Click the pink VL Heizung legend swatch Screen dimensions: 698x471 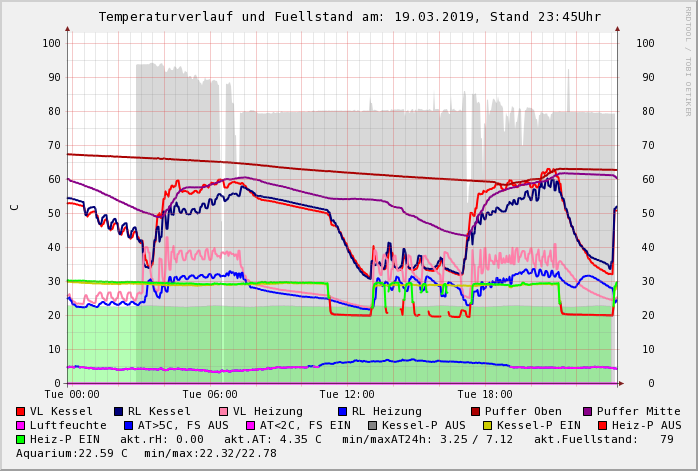tap(223, 411)
